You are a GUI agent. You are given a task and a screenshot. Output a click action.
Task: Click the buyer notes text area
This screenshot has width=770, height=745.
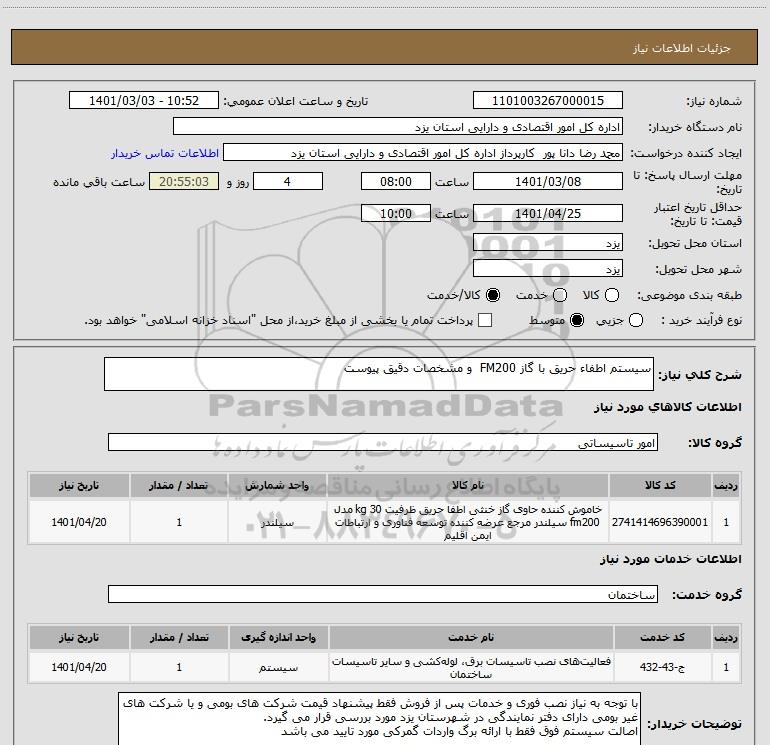tap(379, 719)
